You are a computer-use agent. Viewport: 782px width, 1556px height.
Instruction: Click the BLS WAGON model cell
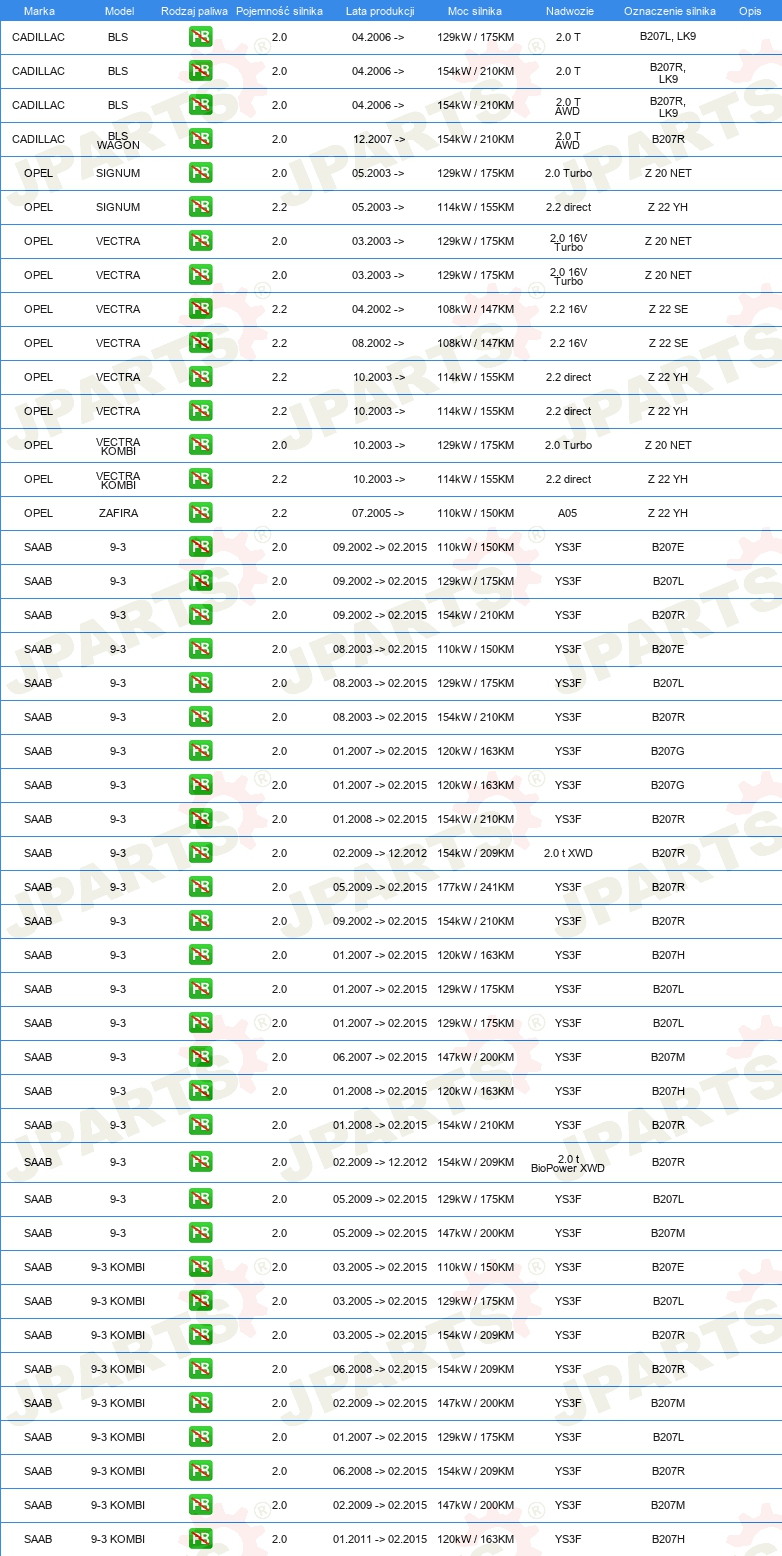pyautogui.click(x=118, y=139)
